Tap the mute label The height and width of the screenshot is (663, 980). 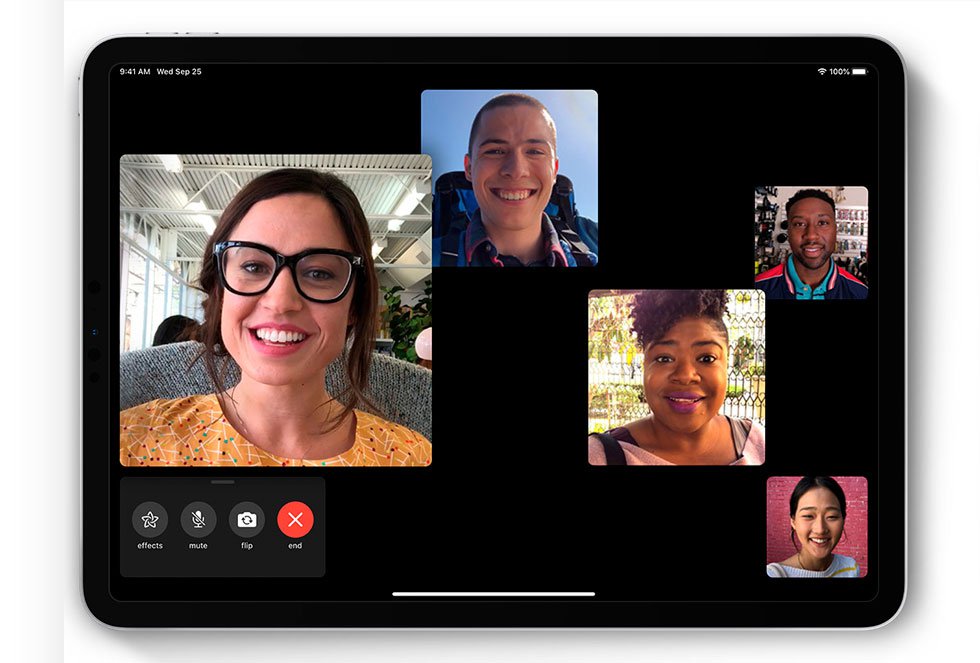pos(198,546)
